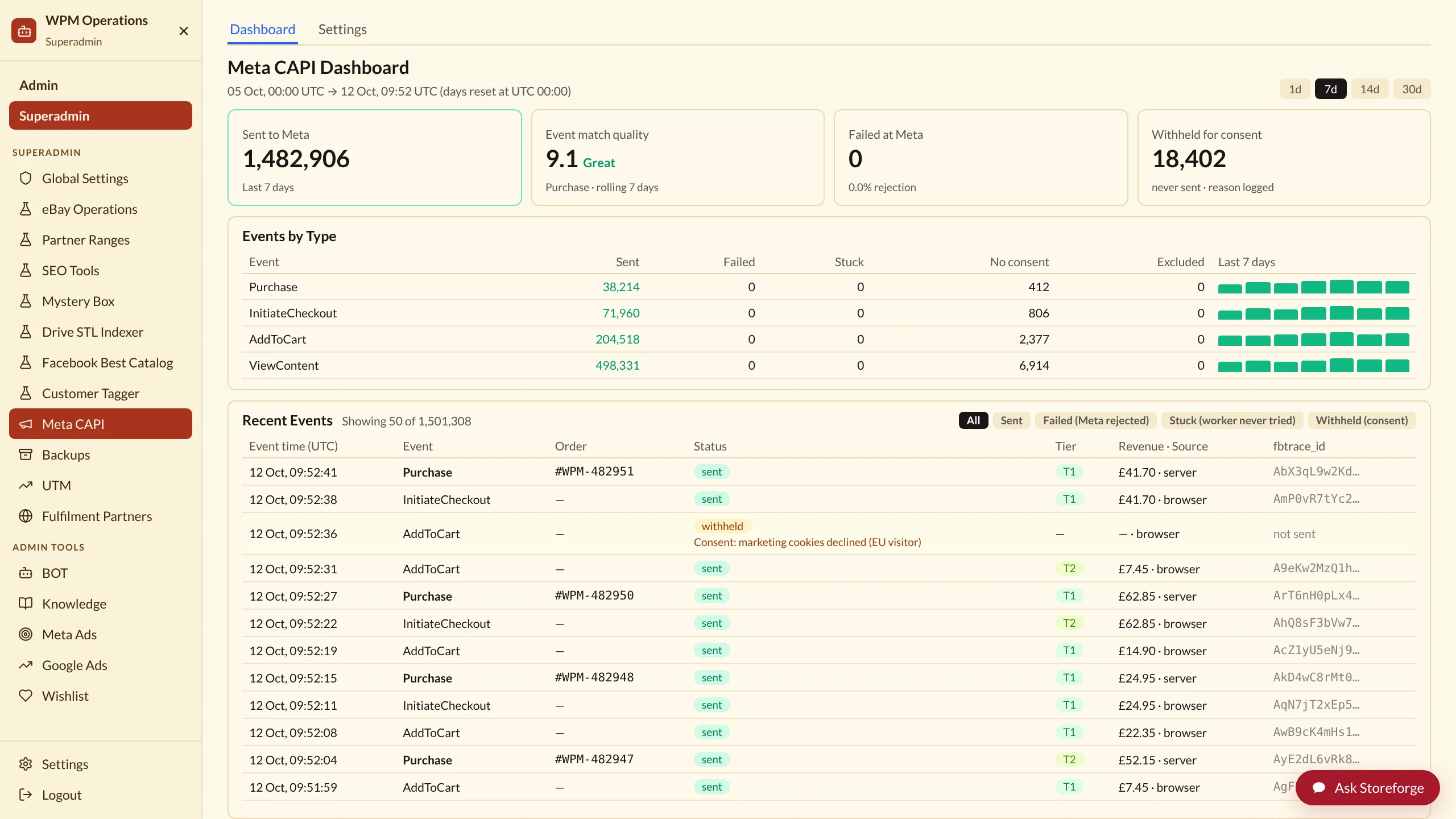
Task: Click the Meta Ads target icon
Action: pyautogui.click(x=26, y=634)
